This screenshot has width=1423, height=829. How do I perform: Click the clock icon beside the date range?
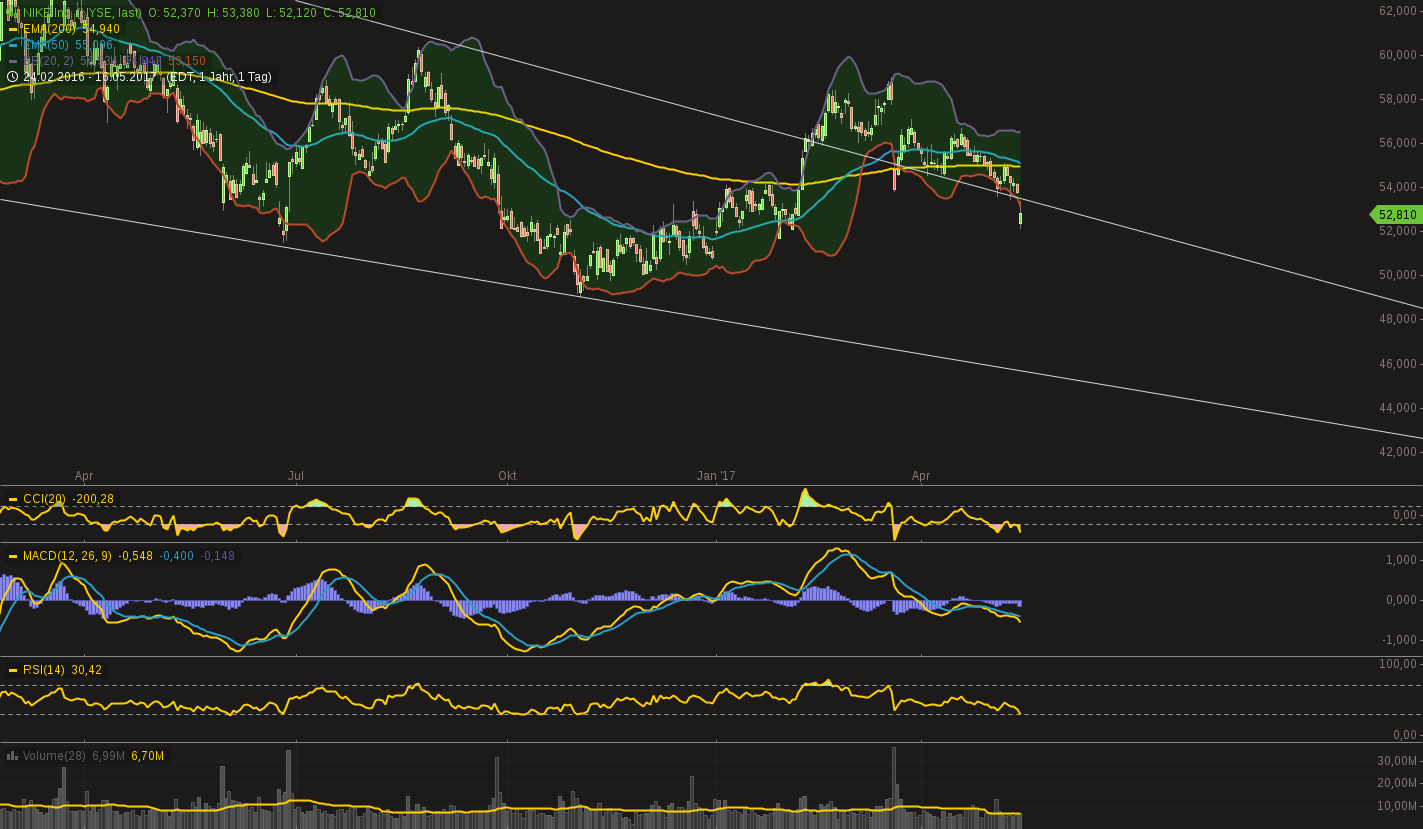12,76
